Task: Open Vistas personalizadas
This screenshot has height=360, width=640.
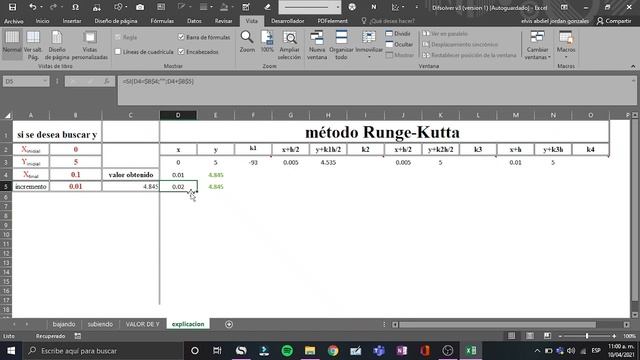Action: [89, 45]
